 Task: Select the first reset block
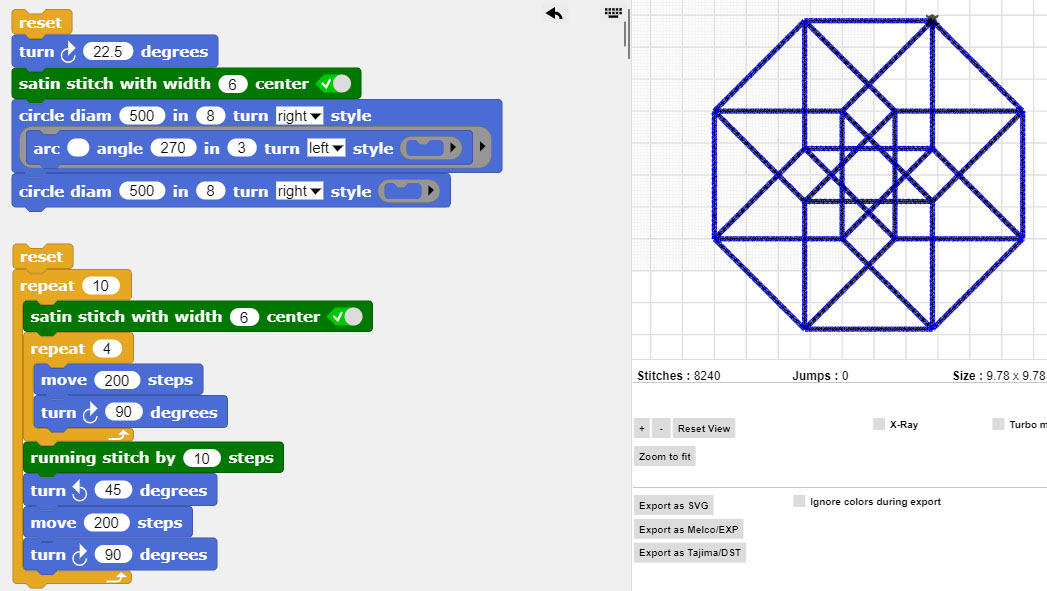[41, 22]
